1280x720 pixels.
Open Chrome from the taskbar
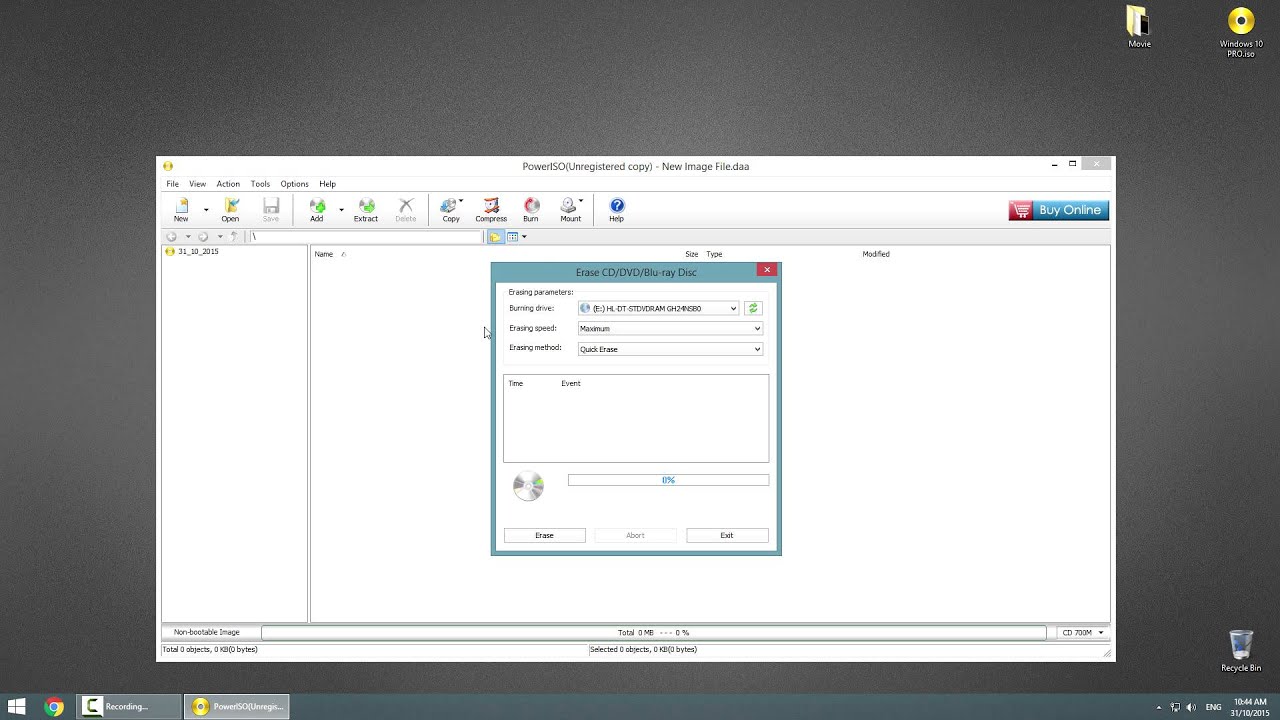tap(54, 706)
